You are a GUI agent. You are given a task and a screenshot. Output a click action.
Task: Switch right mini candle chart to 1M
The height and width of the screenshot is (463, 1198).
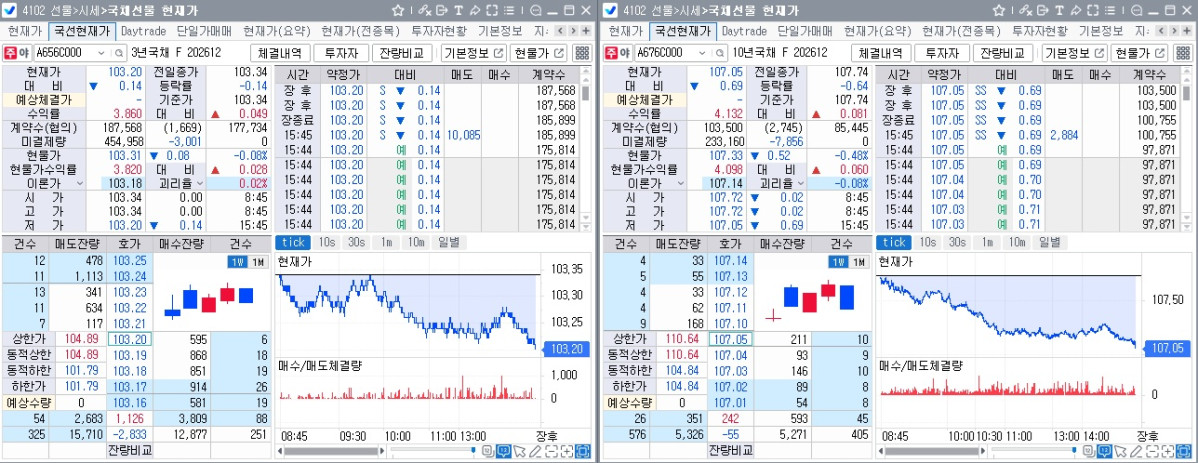tap(860, 262)
